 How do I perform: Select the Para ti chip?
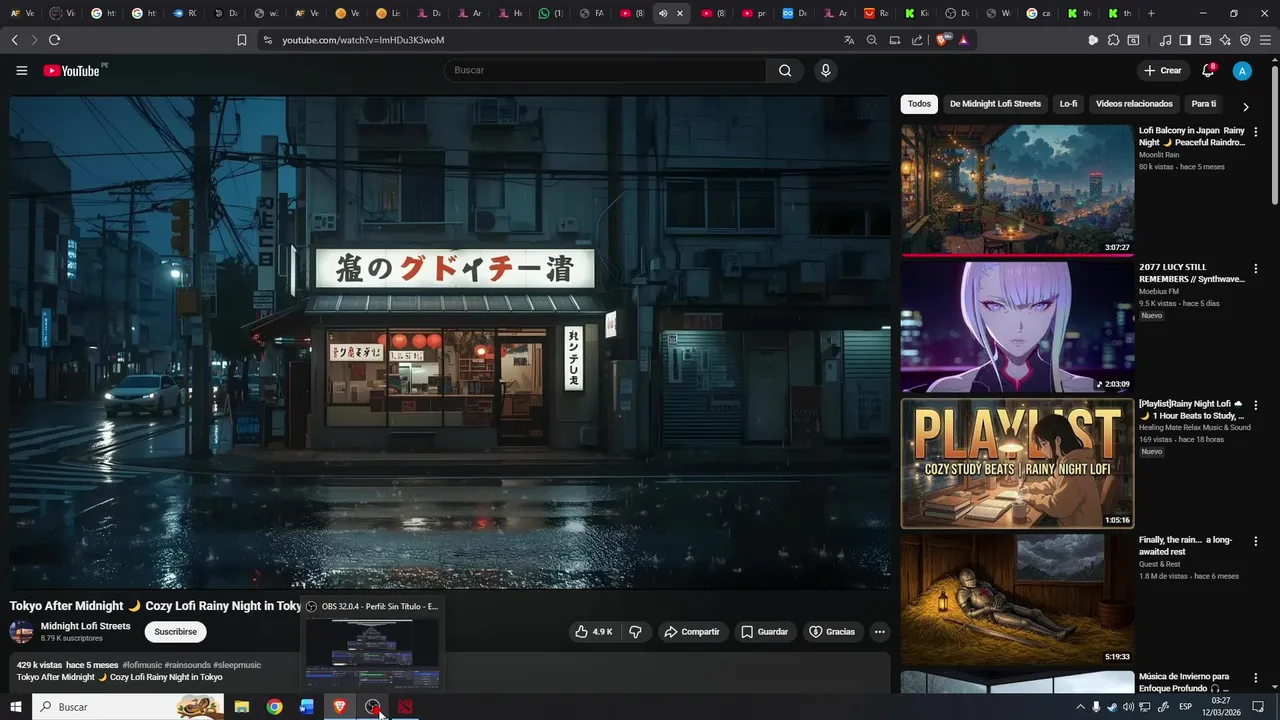[1204, 104]
